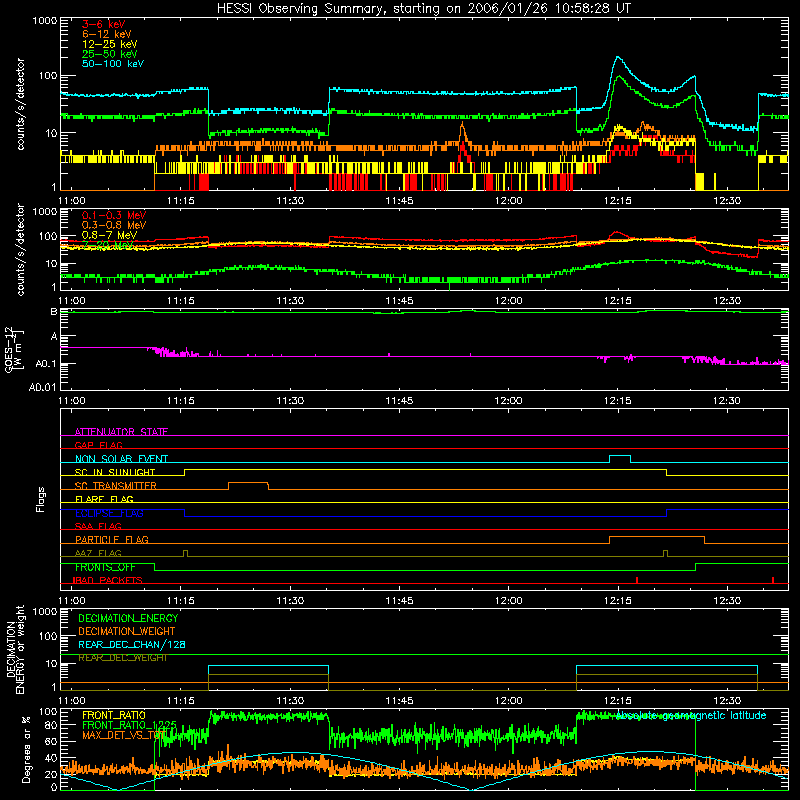Click the FLARE_FLAG label
The width and height of the screenshot is (800, 800).
(x=104, y=499)
